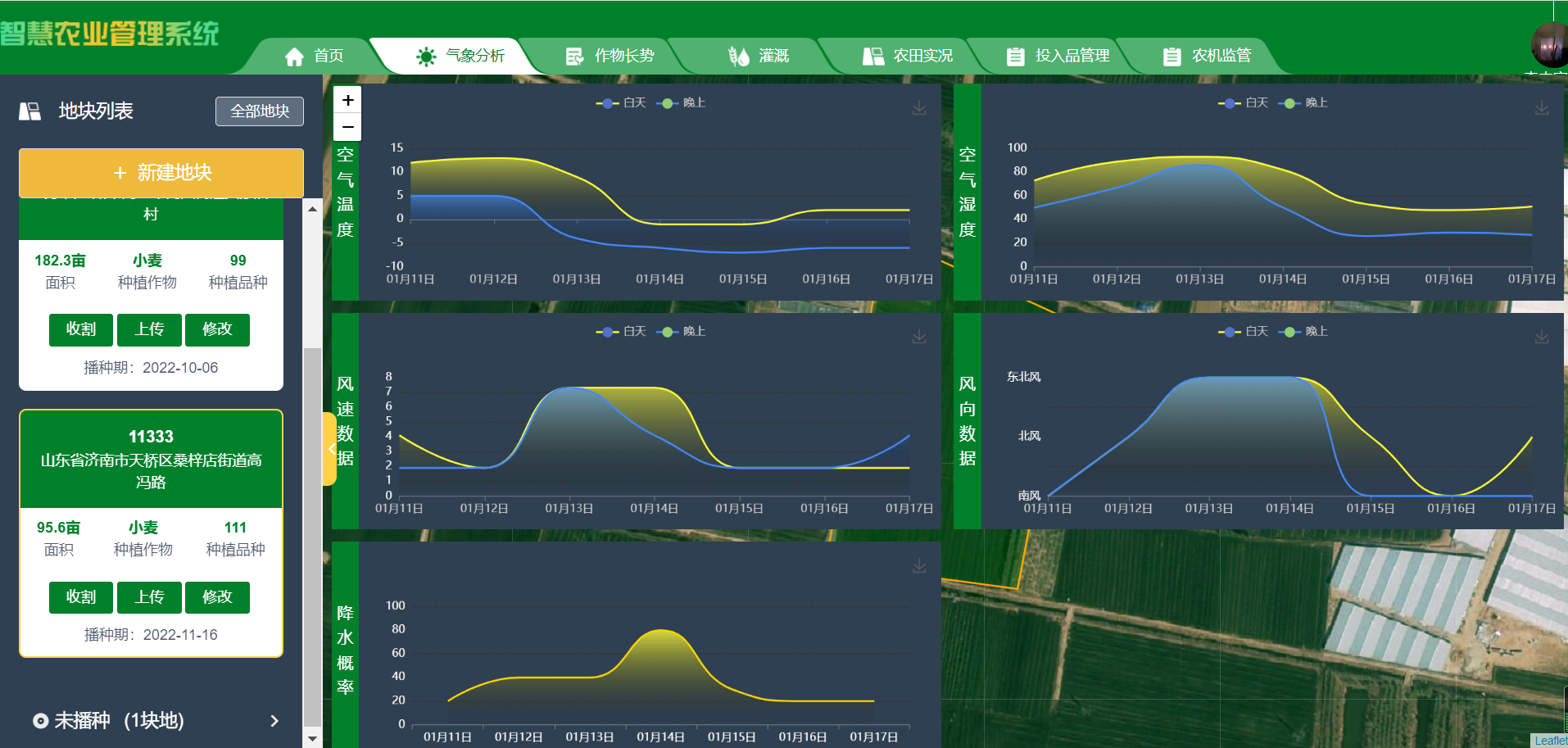
Task: Download the 空气温度 chart image
Action: pos(919,108)
